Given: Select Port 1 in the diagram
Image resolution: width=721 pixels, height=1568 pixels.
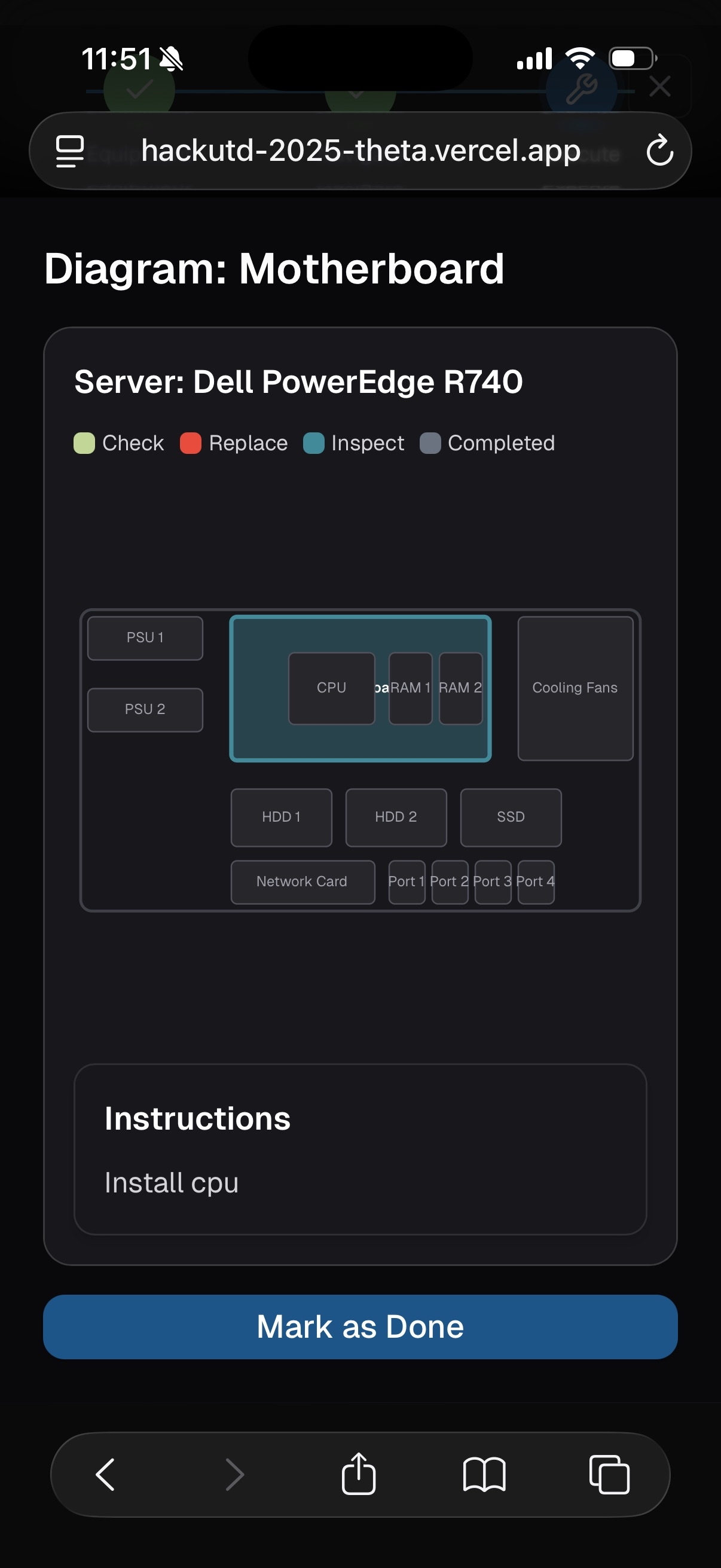Looking at the screenshot, I should coord(407,882).
